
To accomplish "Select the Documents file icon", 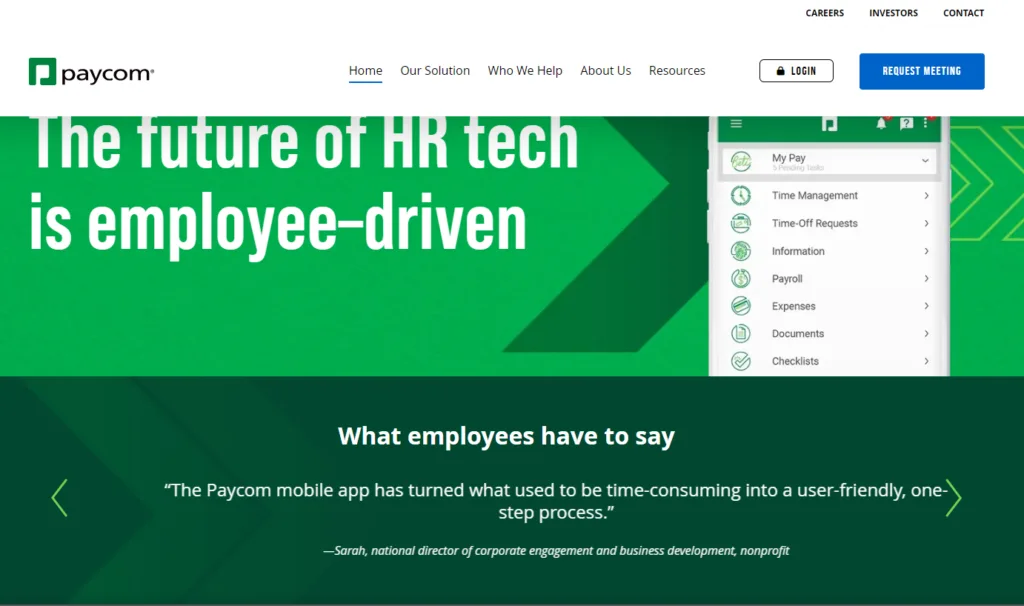I will point(740,333).
